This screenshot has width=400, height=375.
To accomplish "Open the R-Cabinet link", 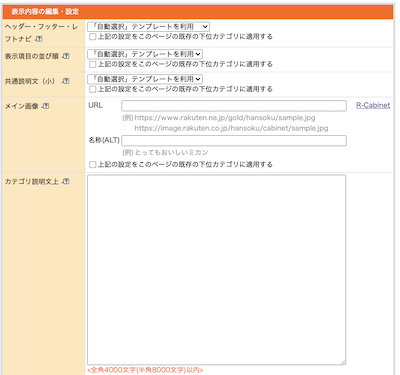I will pos(373,105).
